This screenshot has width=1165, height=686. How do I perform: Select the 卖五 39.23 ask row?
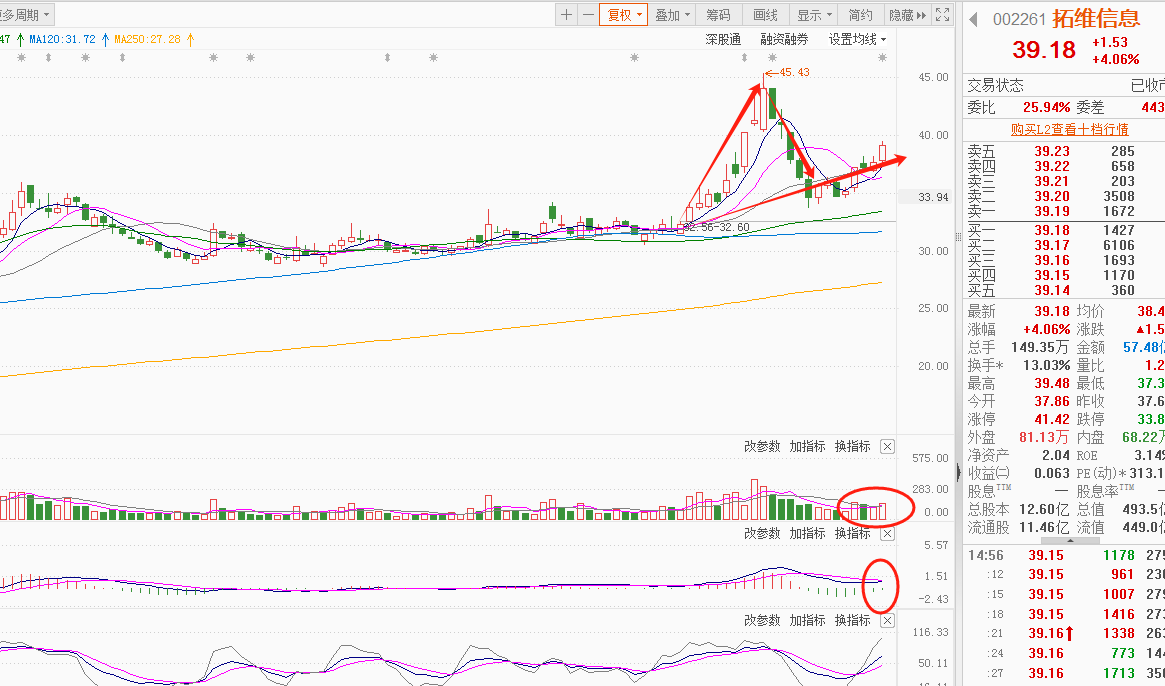point(1064,152)
